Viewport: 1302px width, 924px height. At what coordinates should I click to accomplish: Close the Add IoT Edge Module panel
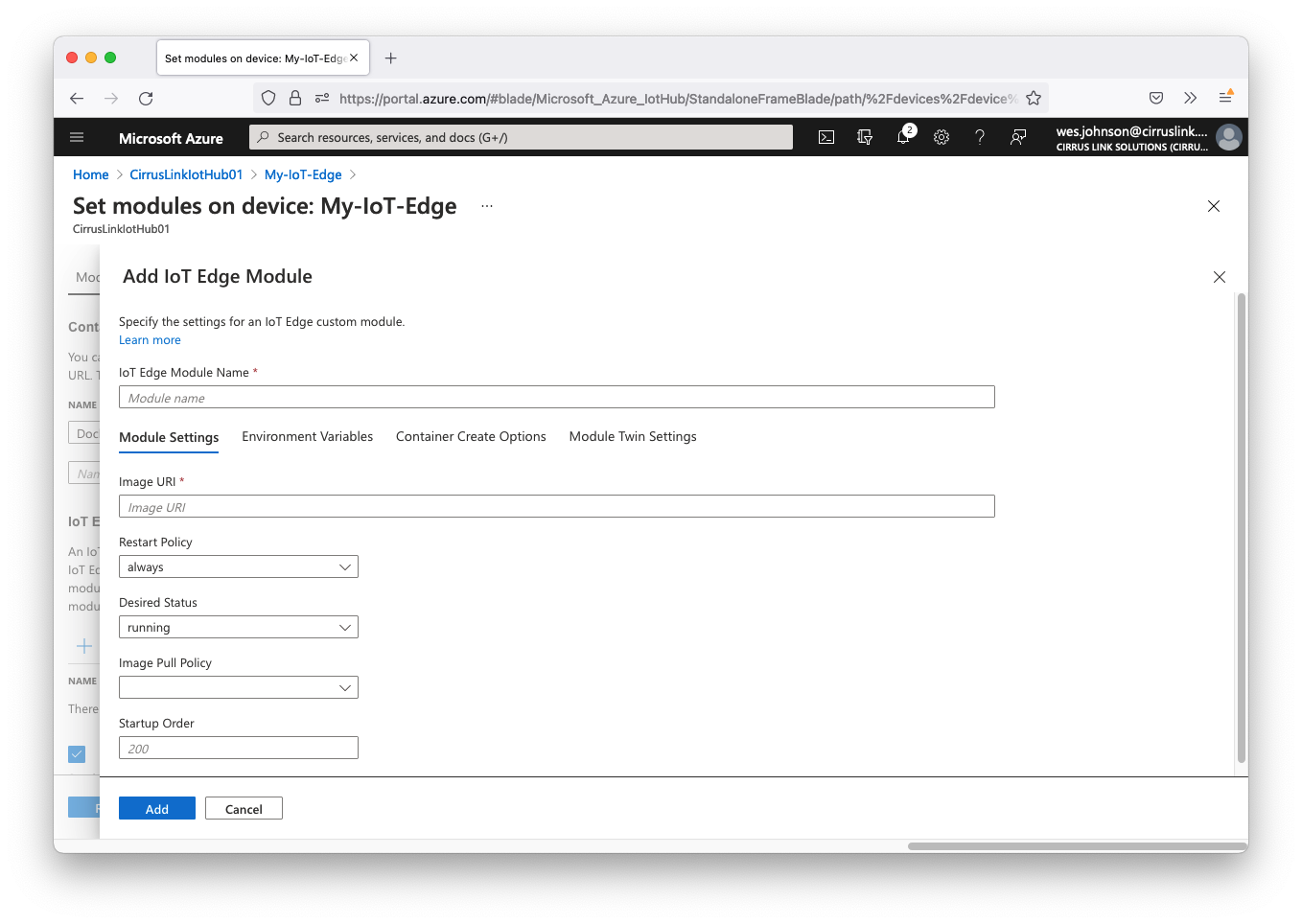coord(1220,277)
